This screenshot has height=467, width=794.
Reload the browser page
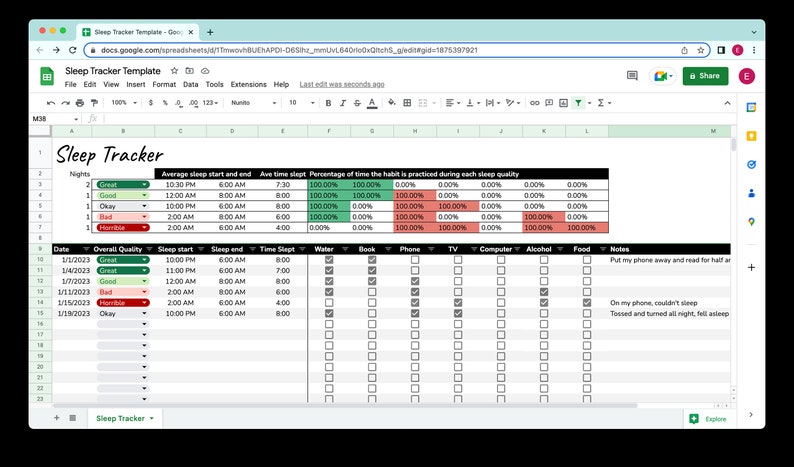click(72, 50)
